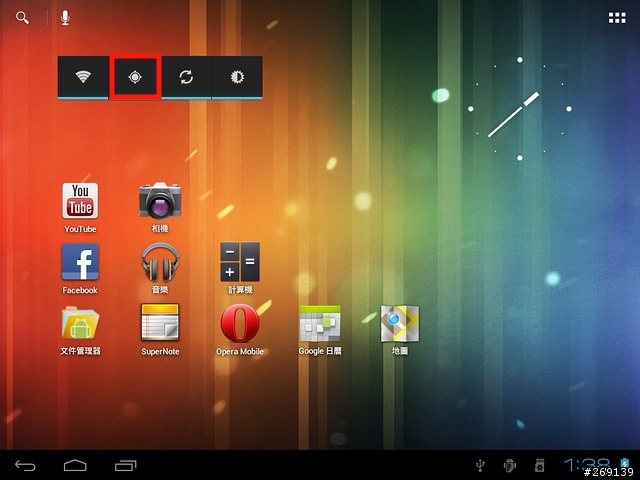Image resolution: width=640 pixels, height=480 pixels.
Task: Open the 地圖 maps app
Action: pos(400,330)
